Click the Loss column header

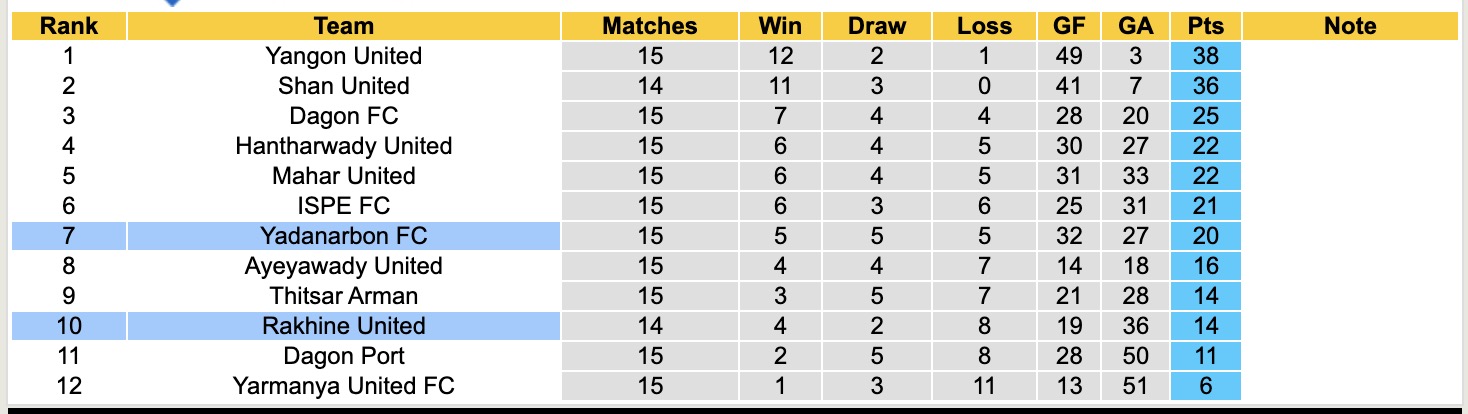(x=984, y=27)
